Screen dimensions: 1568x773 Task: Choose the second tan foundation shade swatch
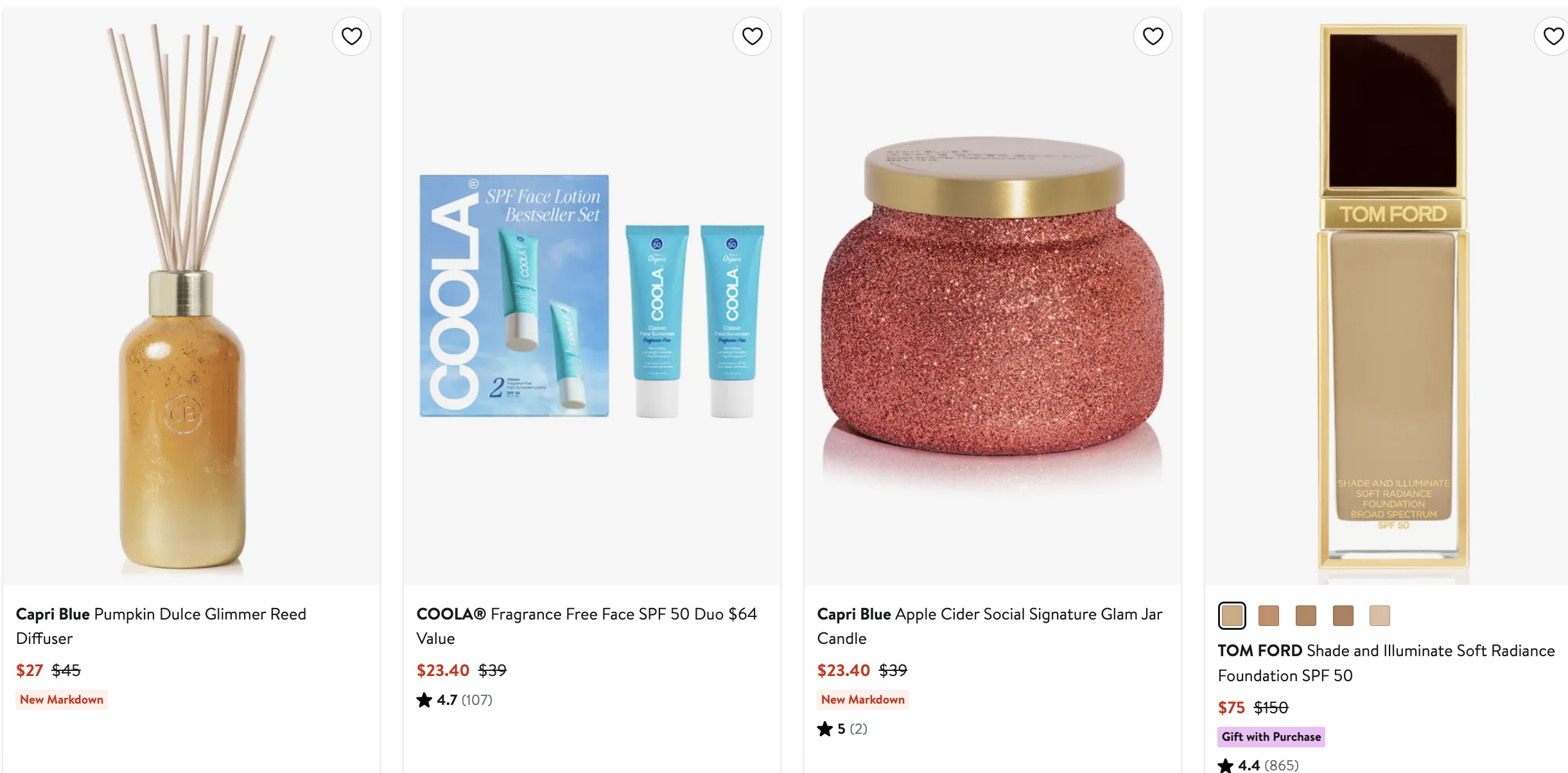(1269, 616)
